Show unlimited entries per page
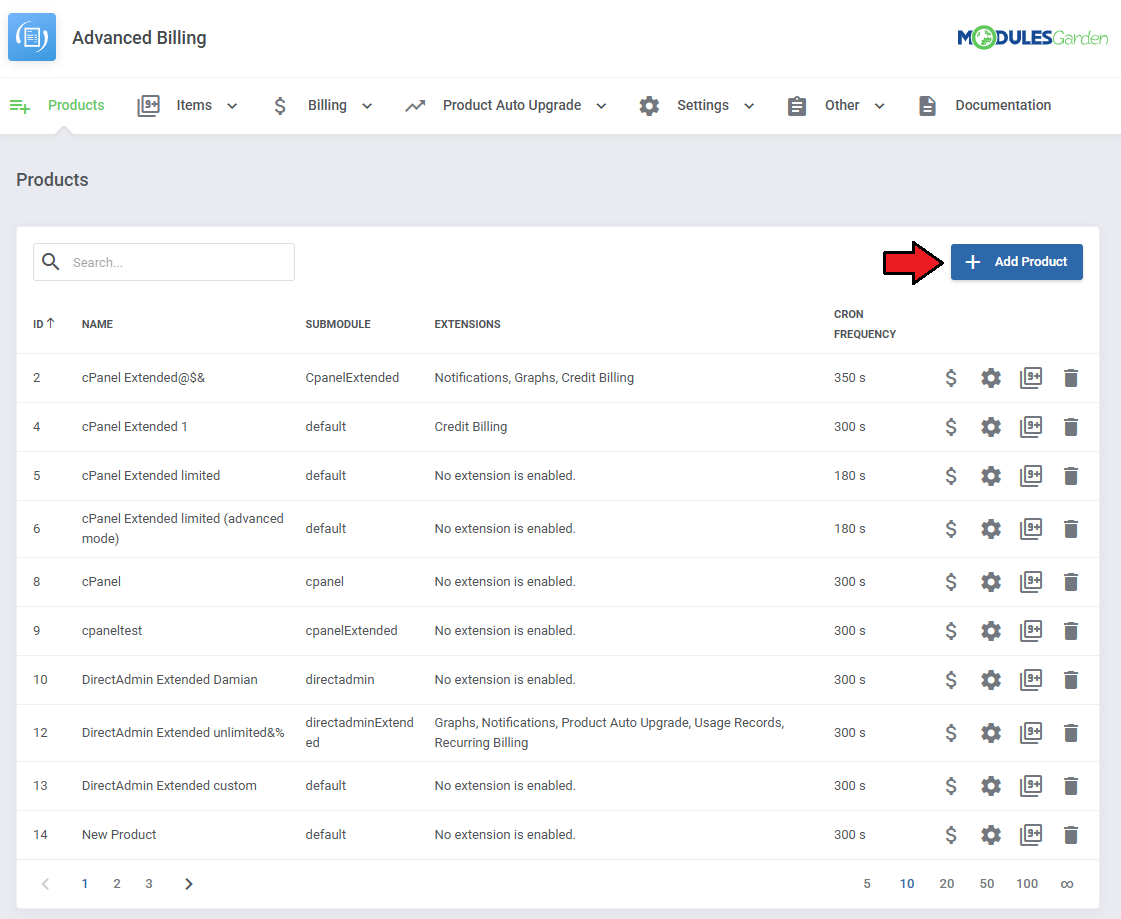This screenshot has width=1121, height=919. 1067,885
